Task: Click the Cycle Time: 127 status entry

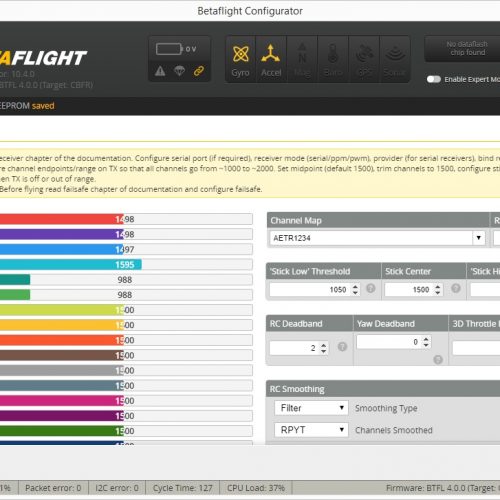Action: pos(182,488)
